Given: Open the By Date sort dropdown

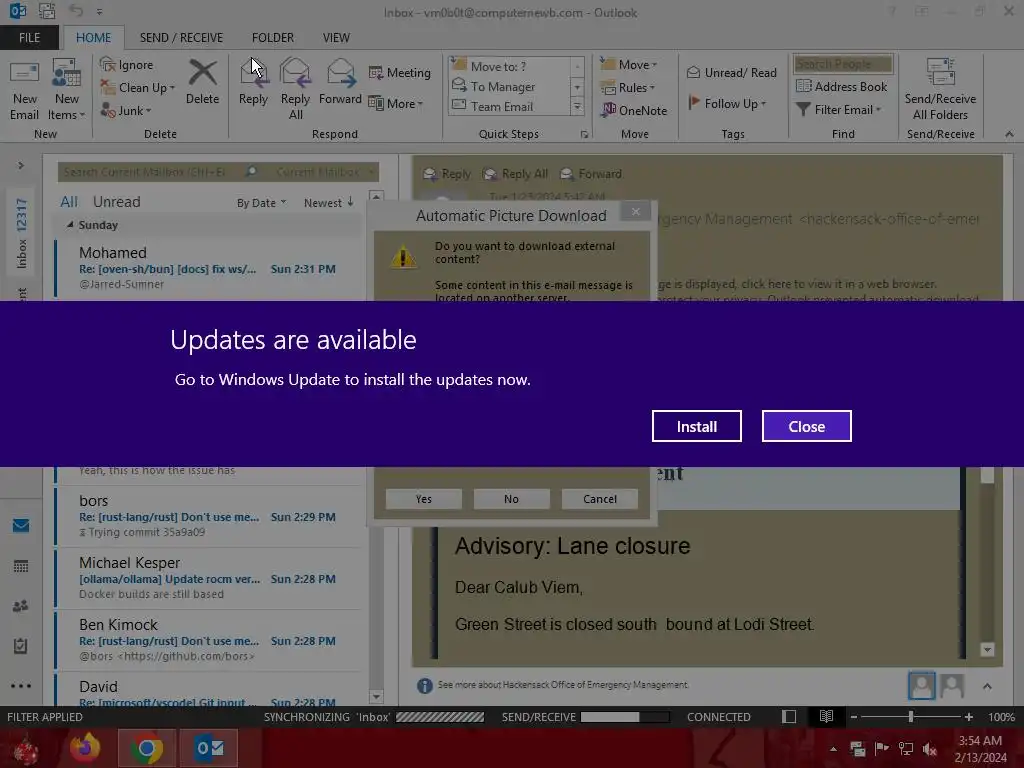Looking at the screenshot, I should pos(261,203).
